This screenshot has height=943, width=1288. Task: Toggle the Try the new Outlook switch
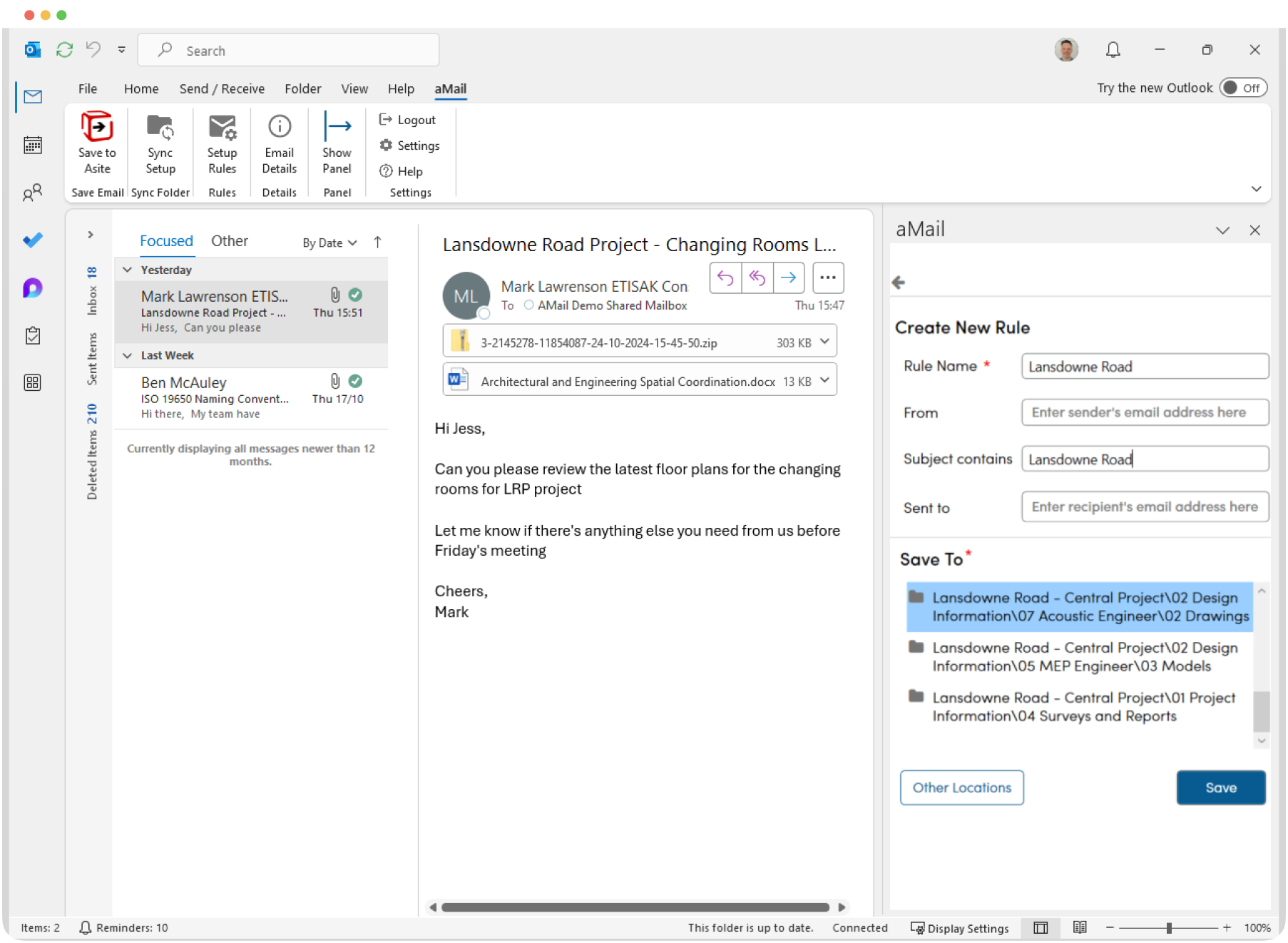(1242, 88)
